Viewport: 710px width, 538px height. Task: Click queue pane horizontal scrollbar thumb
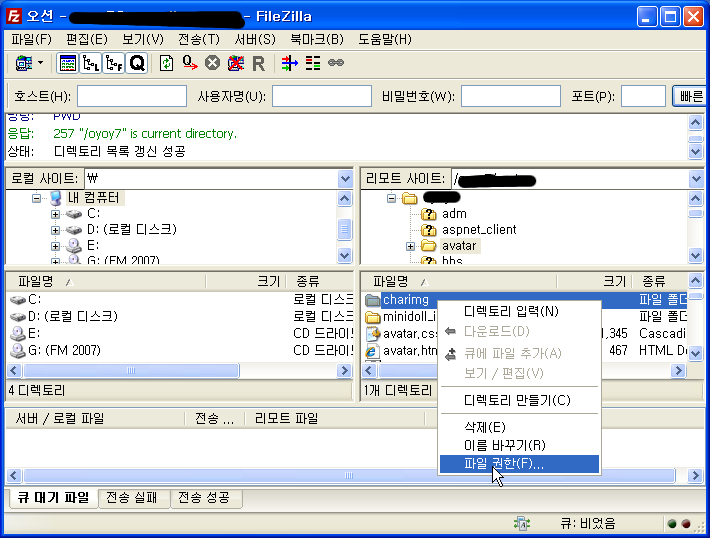tap(349, 476)
